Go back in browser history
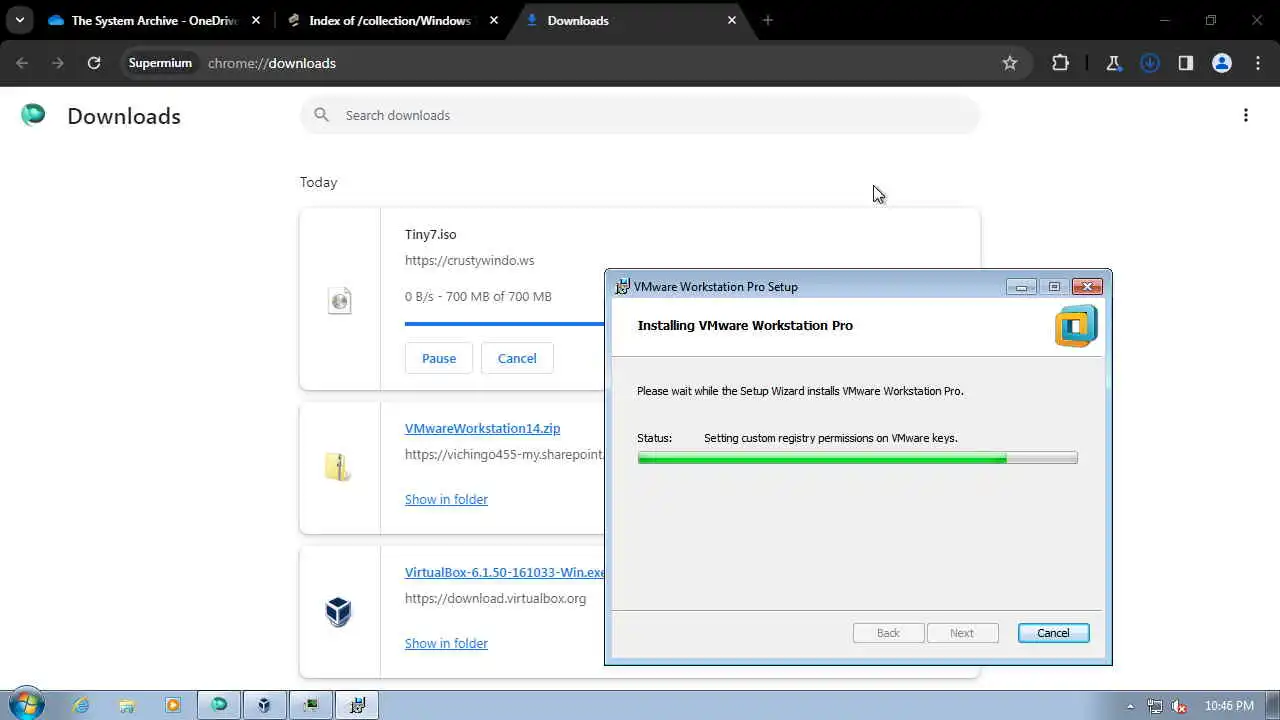The width and height of the screenshot is (1280, 720). 22,63
